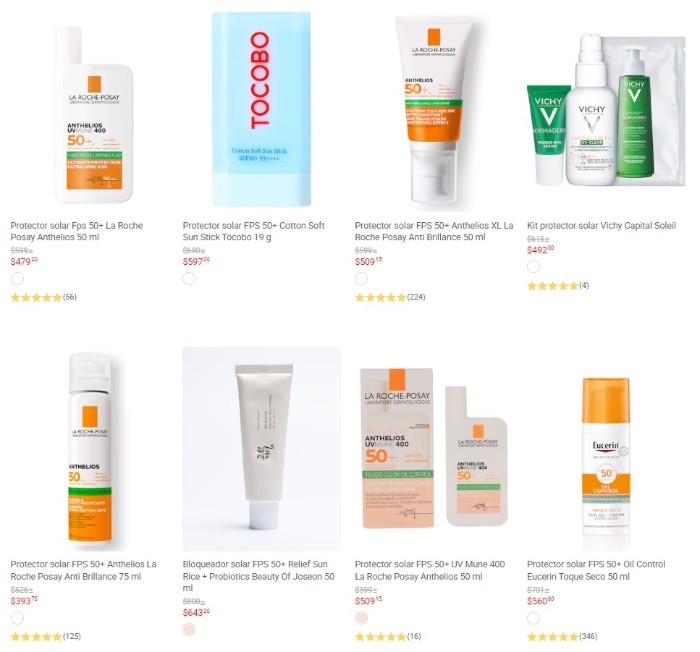View the 125 reviews rating for Anthelios 75 ml

(46, 636)
